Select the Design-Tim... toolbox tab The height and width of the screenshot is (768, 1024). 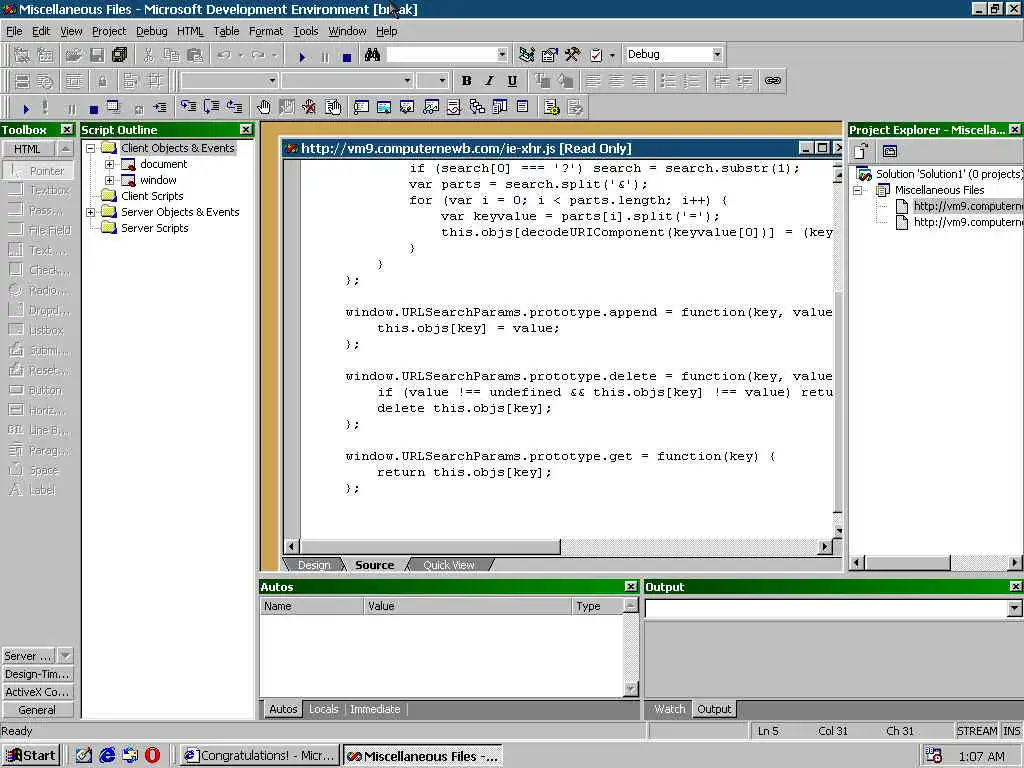(x=37, y=674)
